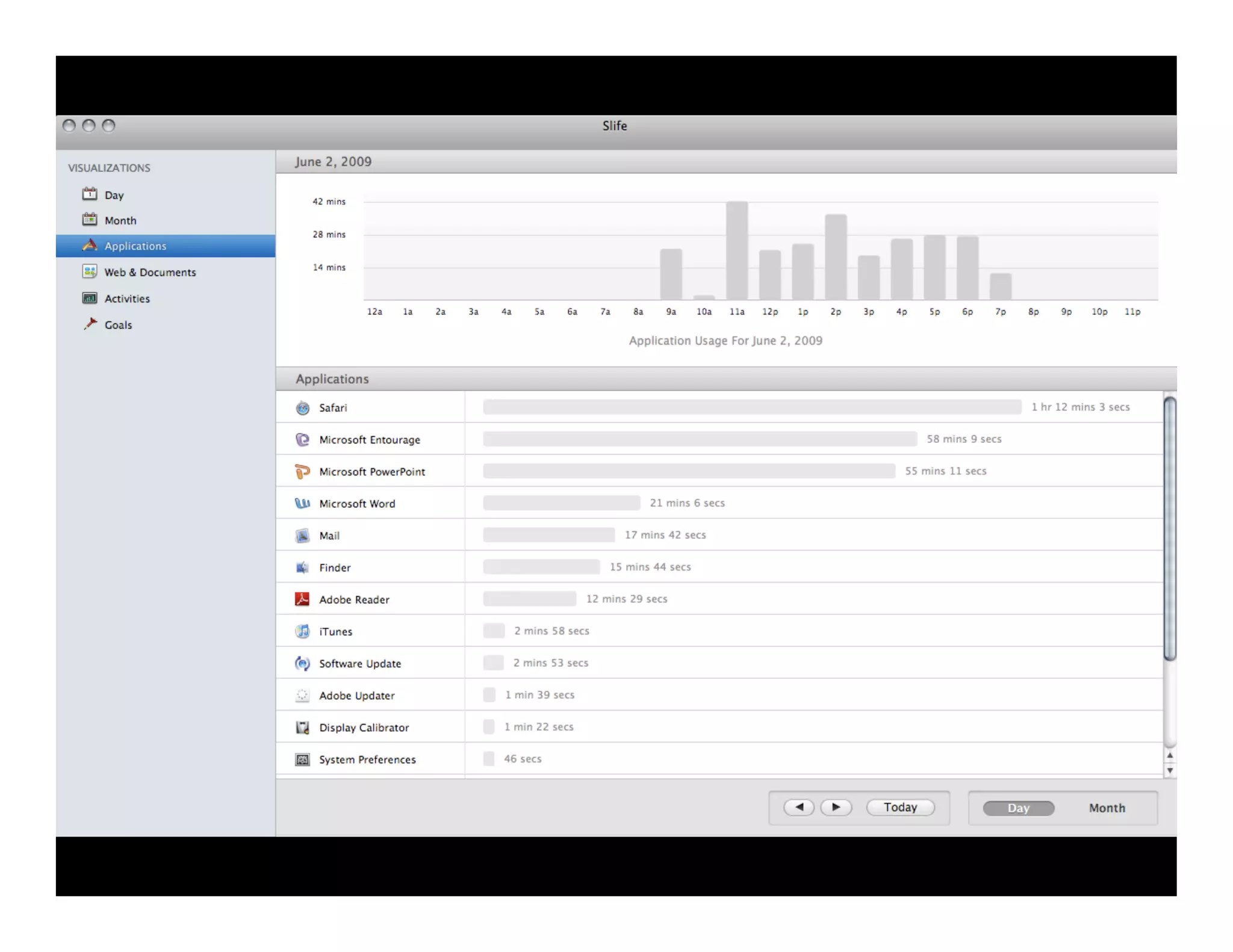Click the Microsoft Entourage usage bar
Viewport: 1233px width, 952px height.
[x=699, y=439]
